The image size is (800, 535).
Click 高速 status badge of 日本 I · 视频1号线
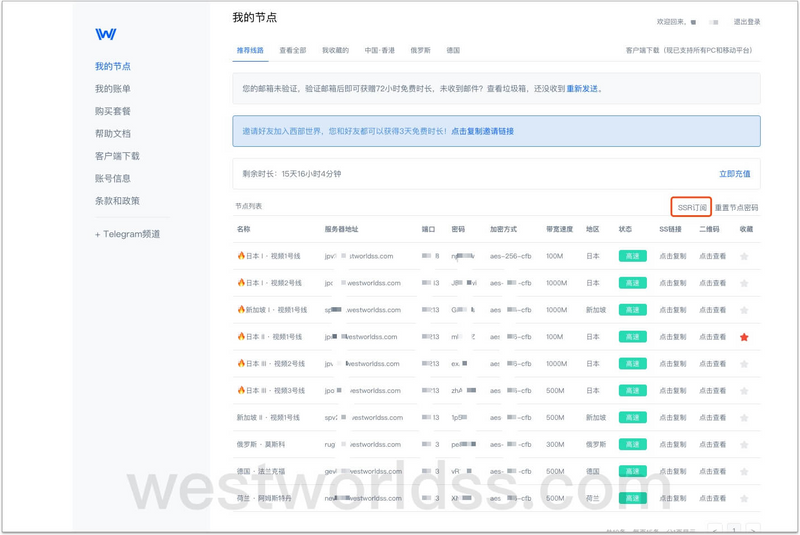click(633, 256)
